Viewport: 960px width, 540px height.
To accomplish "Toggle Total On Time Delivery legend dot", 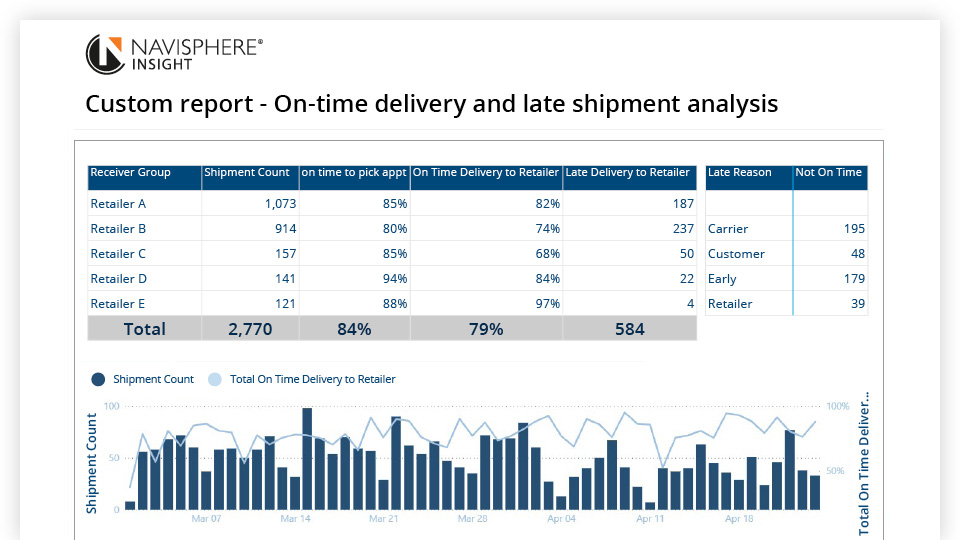I will 215,379.
